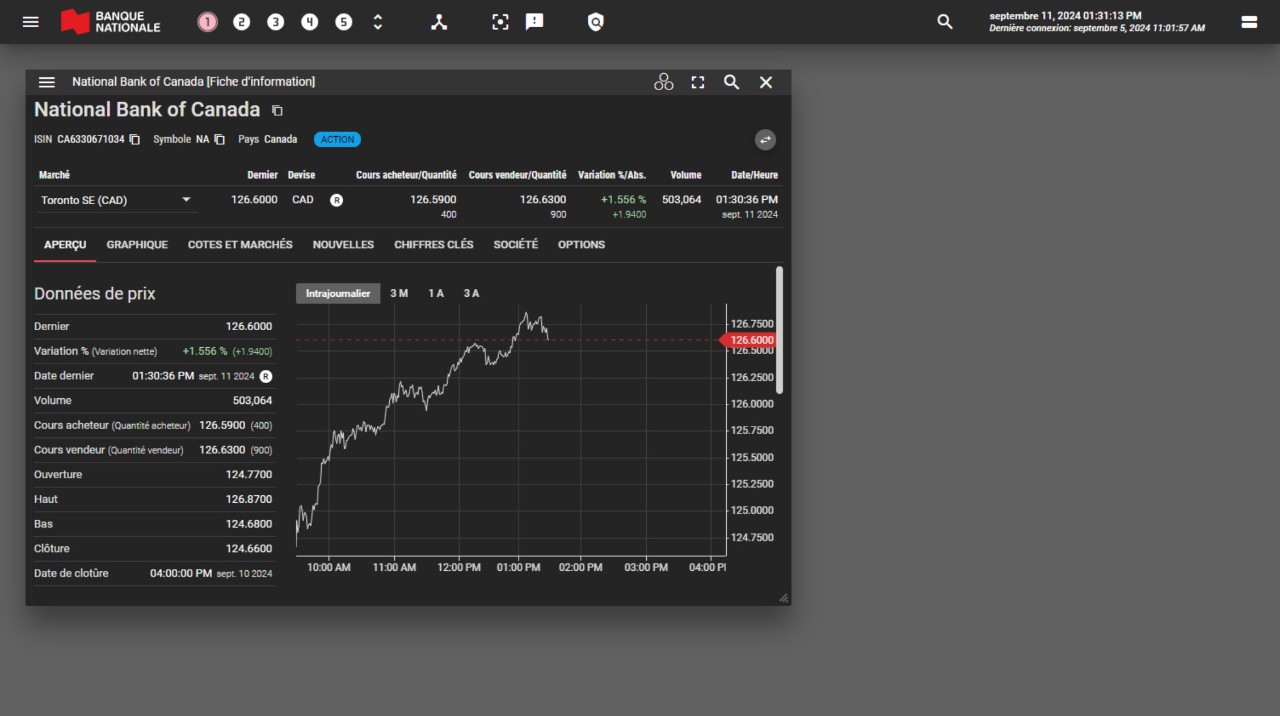Click the ACTION badge
1280x716 pixels.
(337, 139)
